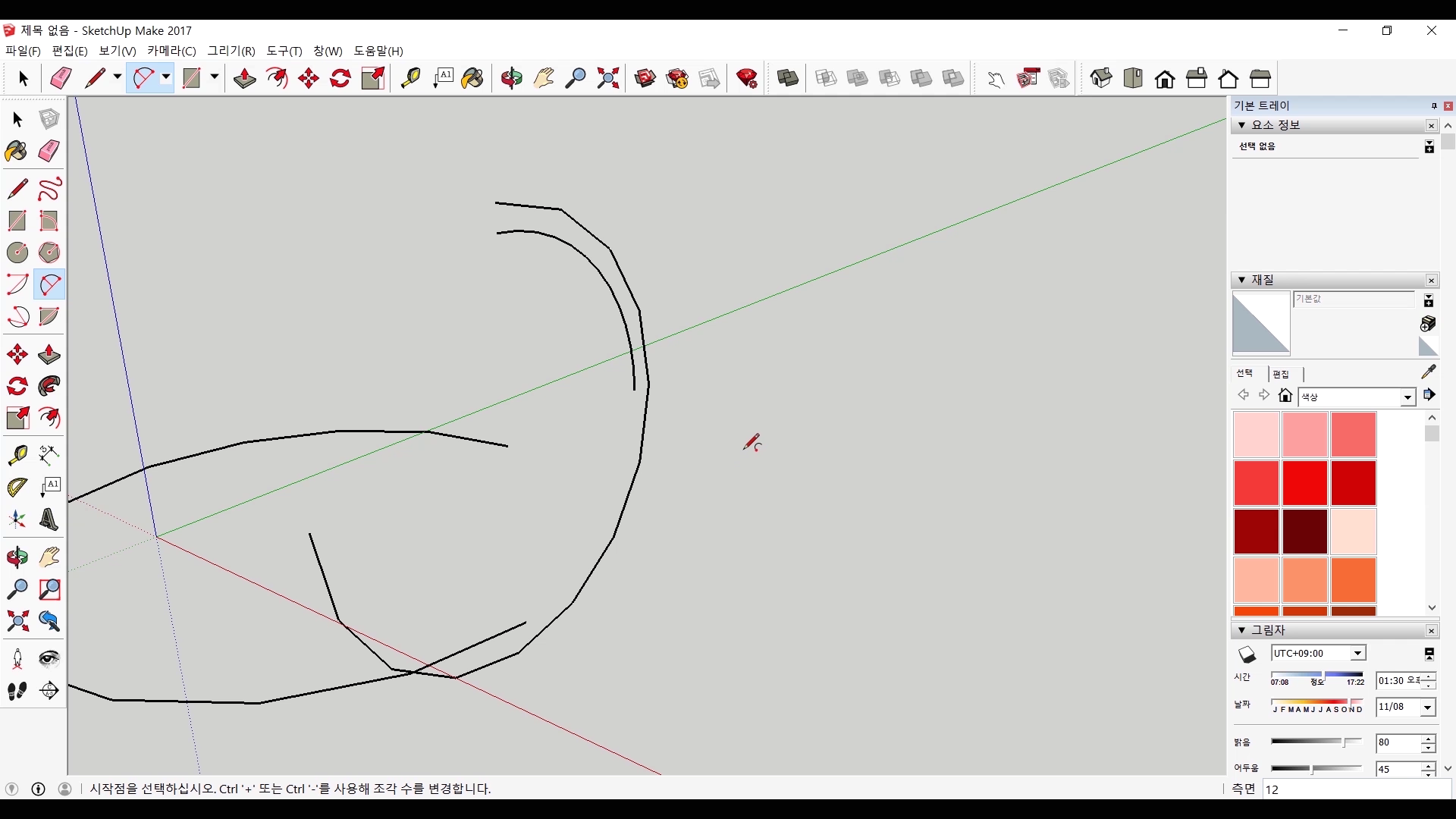Choose the Paint Bucket tool in the left toolbar
This screenshot has height=819, width=1456.
(16, 151)
